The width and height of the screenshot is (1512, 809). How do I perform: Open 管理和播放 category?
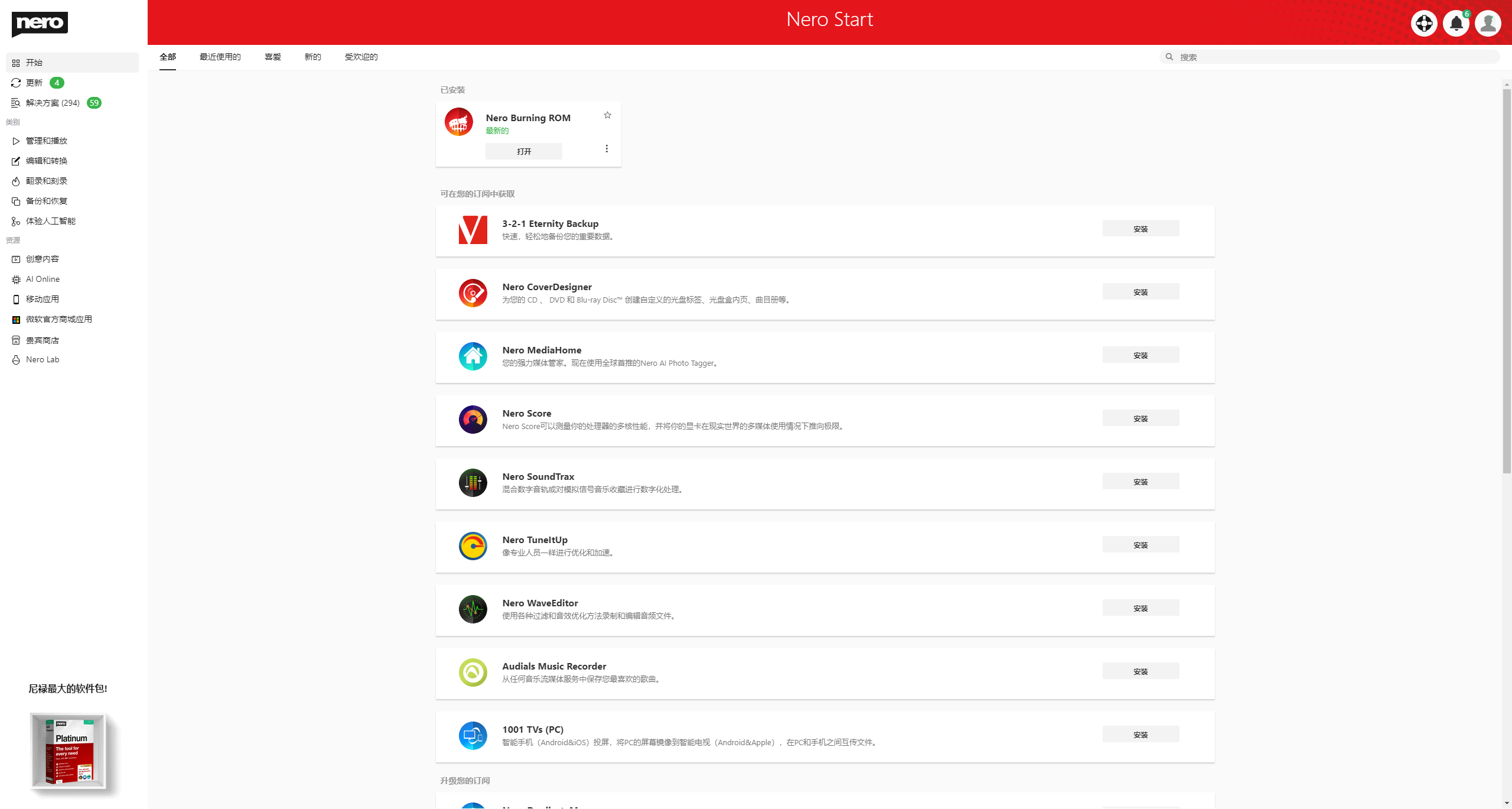(72, 141)
